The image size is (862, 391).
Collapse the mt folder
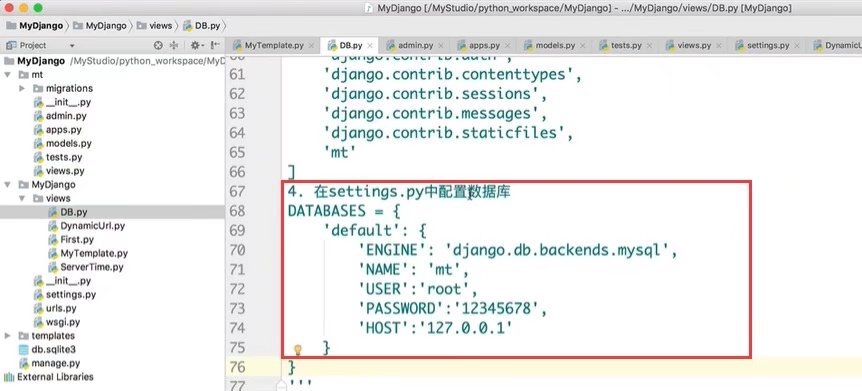pyautogui.click(x=8, y=74)
